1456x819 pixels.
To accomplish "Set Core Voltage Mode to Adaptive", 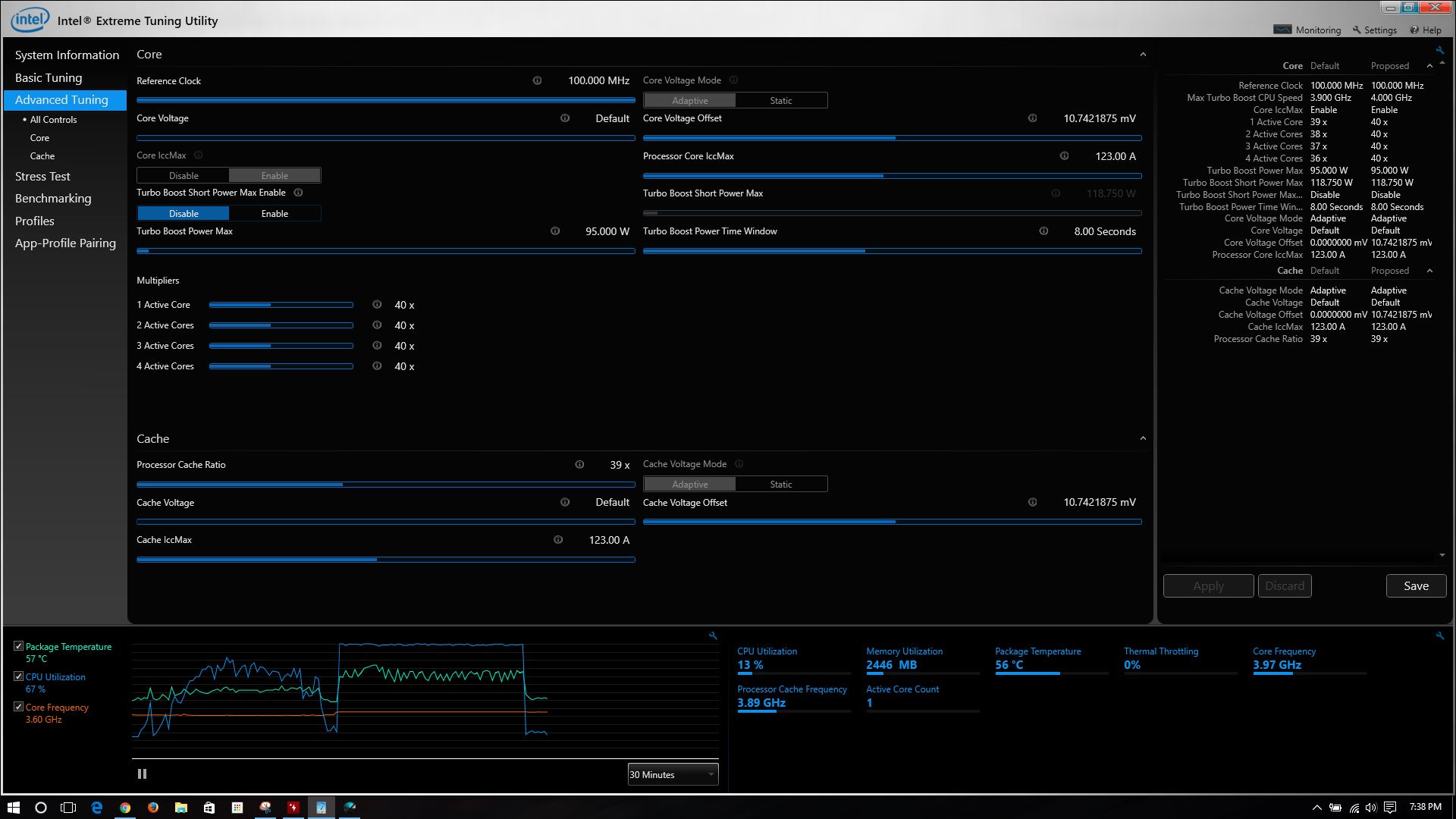I will (x=689, y=100).
